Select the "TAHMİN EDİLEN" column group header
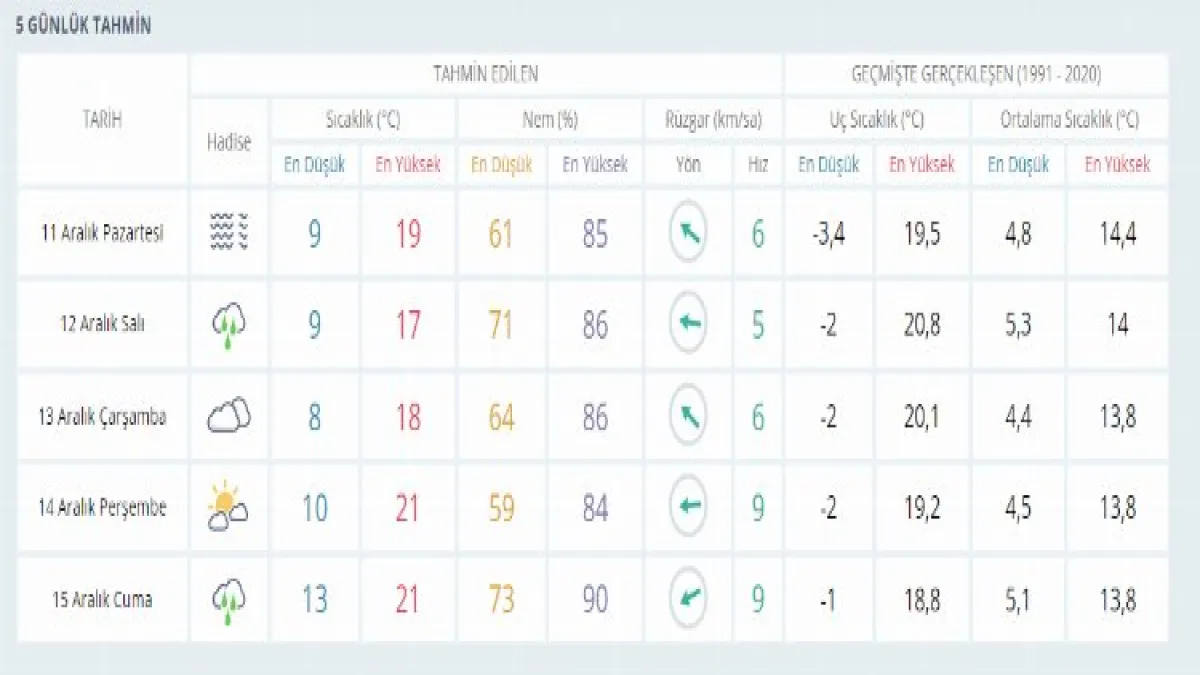Screen dimensions: 1200x675 485,75
